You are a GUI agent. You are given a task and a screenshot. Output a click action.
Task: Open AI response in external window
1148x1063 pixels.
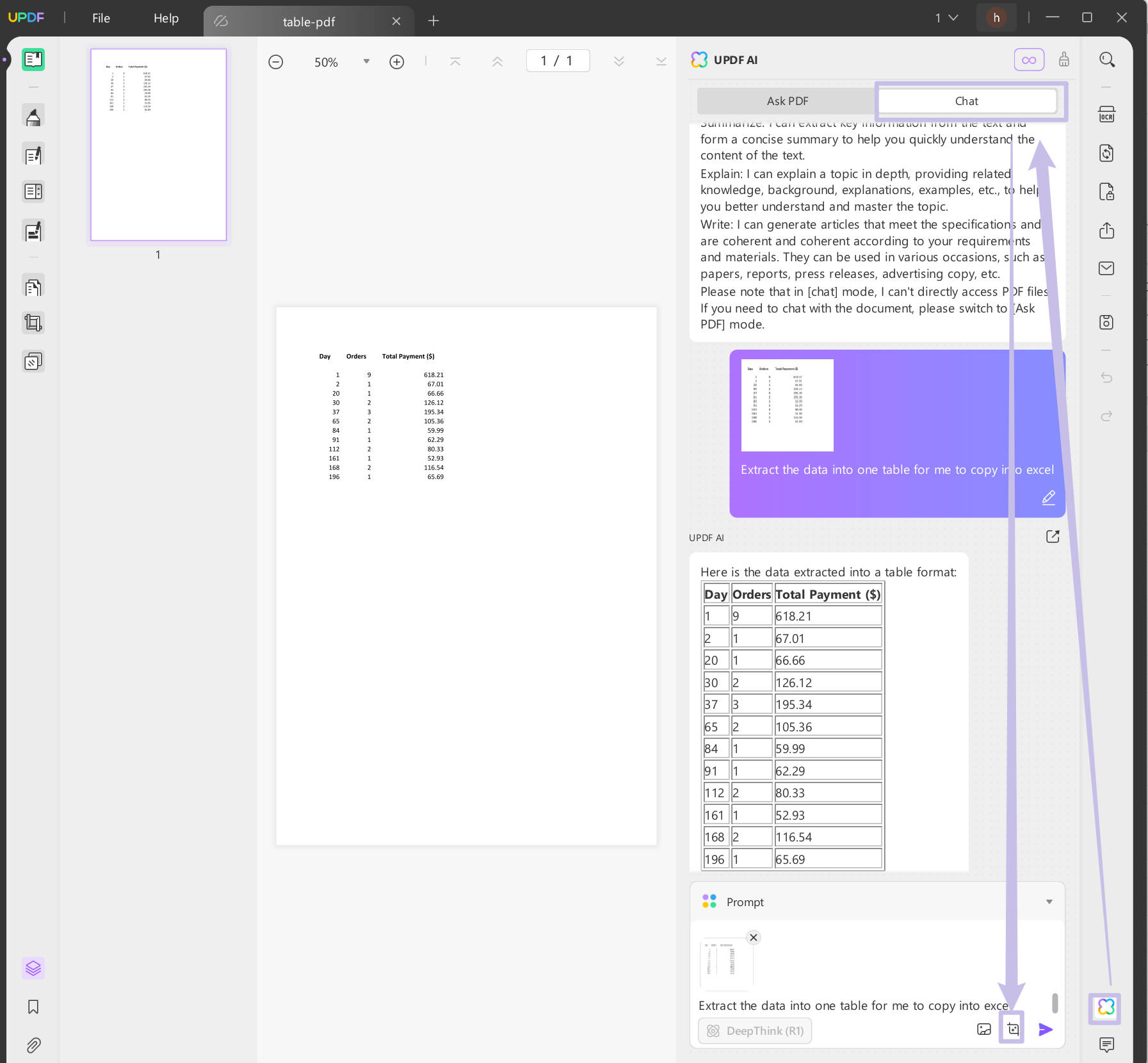1052,537
